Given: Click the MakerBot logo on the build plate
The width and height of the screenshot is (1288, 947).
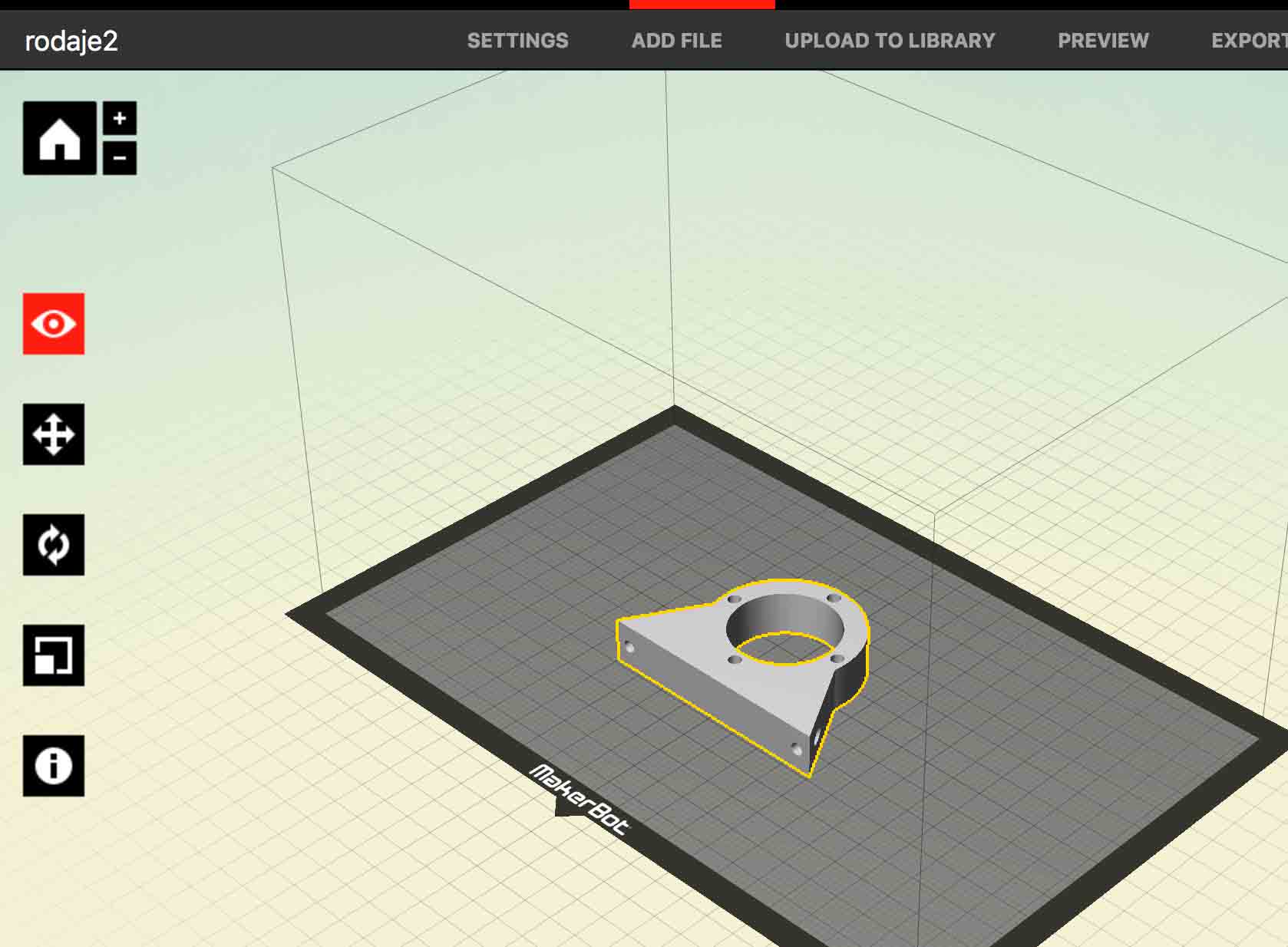Looking at the screenshot, I should click(580, 800).
